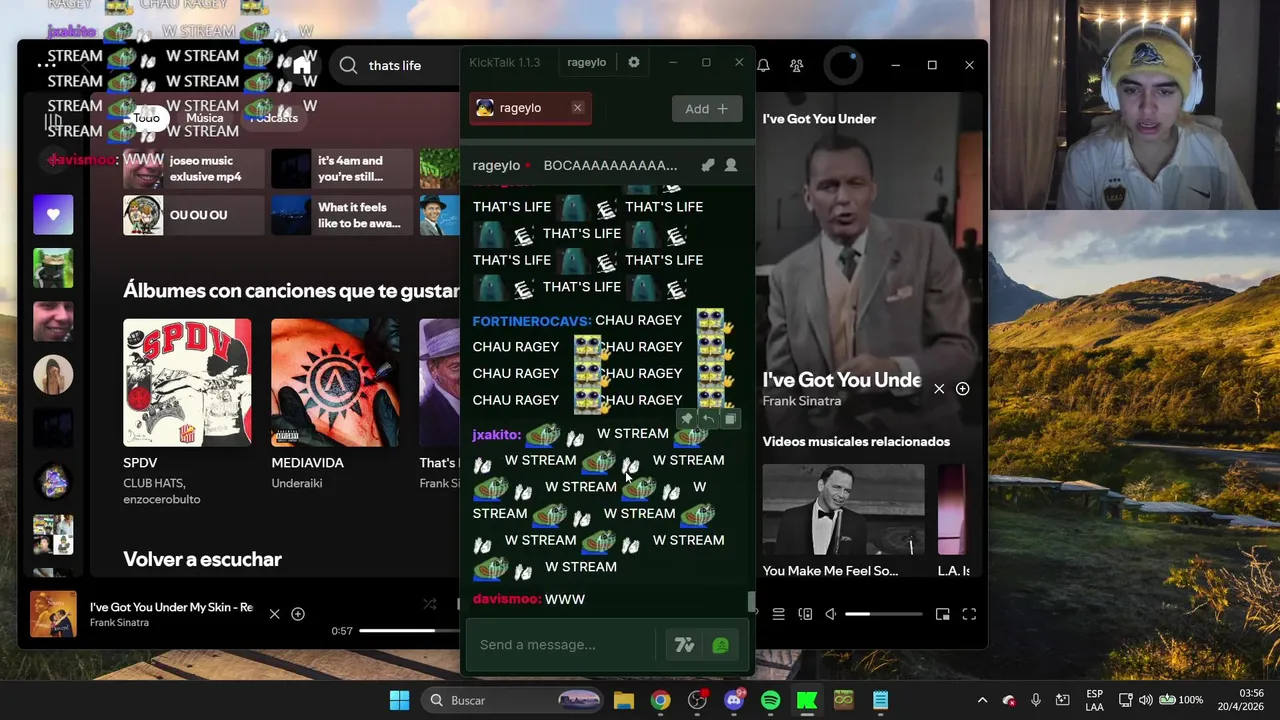Open File Explorer from taskbar

(624, 700)
